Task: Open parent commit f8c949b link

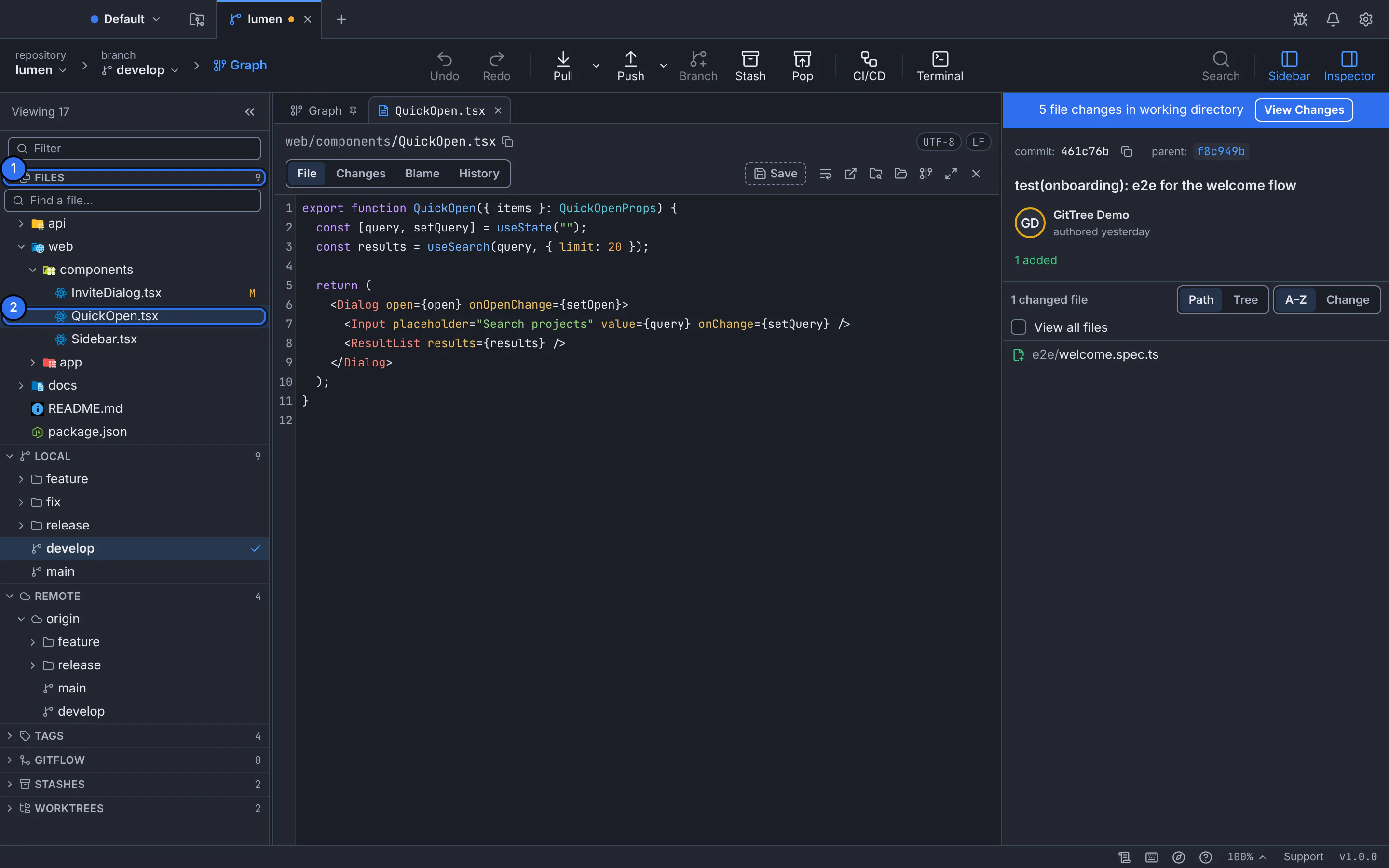Action: [1220, 151]
